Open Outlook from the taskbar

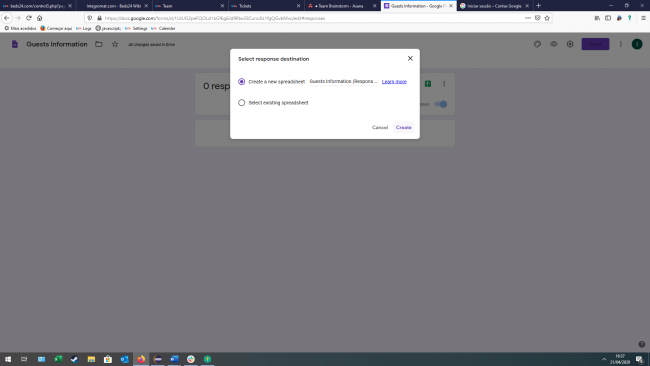[x=124, y=359]
